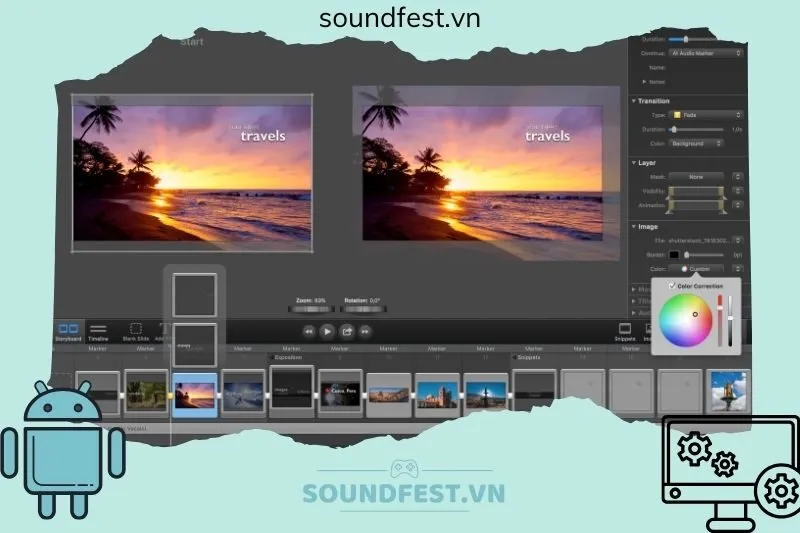Screen dimensions: 800x533
Task: Collapse the Image section
Action: point(634,227)
